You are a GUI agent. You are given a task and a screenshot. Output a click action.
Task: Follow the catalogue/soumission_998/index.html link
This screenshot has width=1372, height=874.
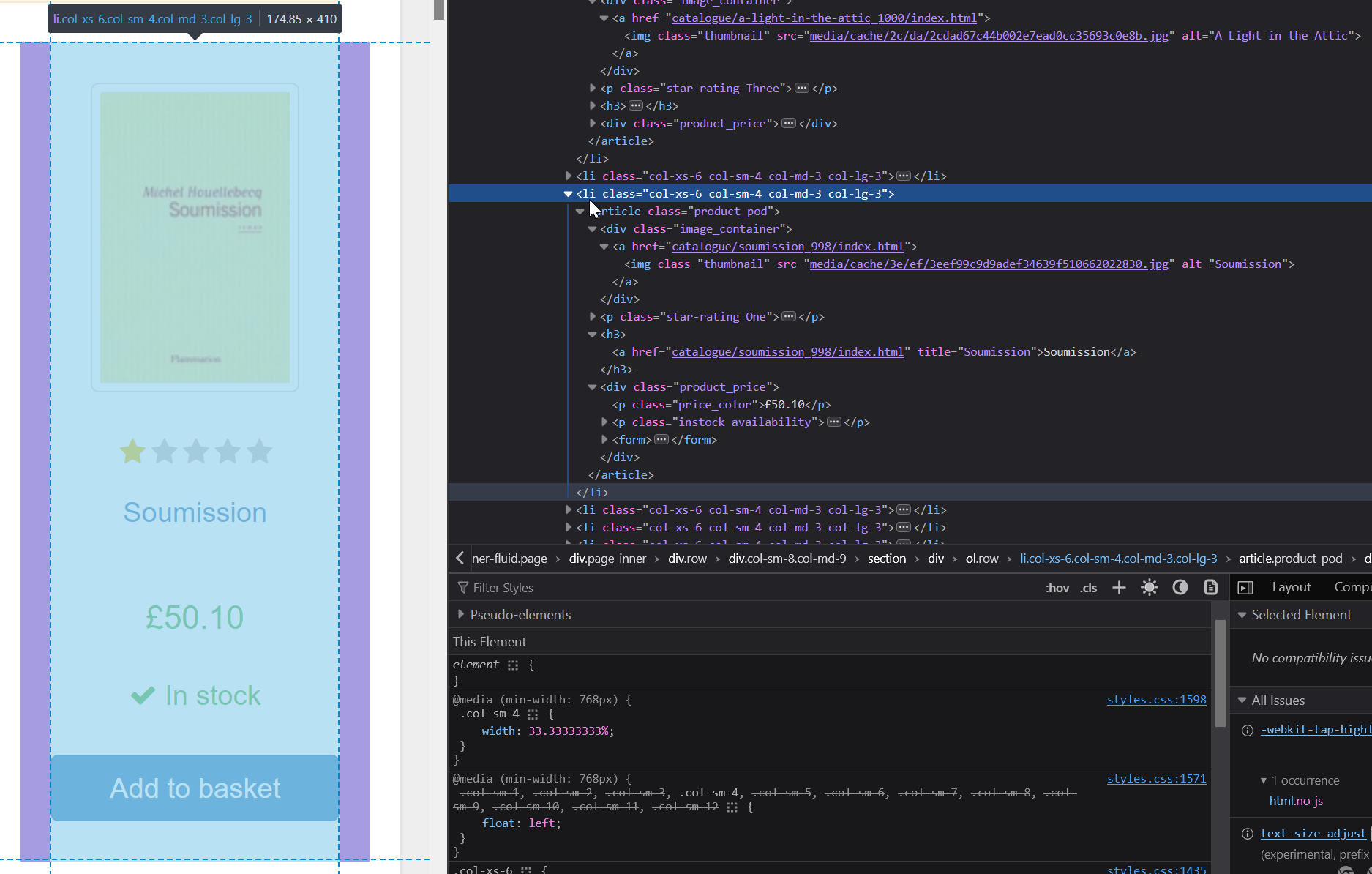coord(787,351)
